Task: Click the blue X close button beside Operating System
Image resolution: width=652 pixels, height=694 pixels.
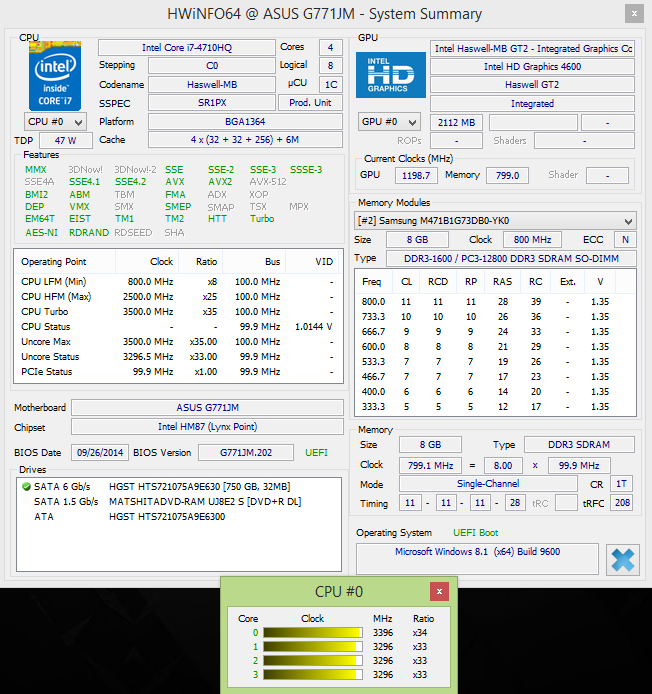Action: click(623, 560)
